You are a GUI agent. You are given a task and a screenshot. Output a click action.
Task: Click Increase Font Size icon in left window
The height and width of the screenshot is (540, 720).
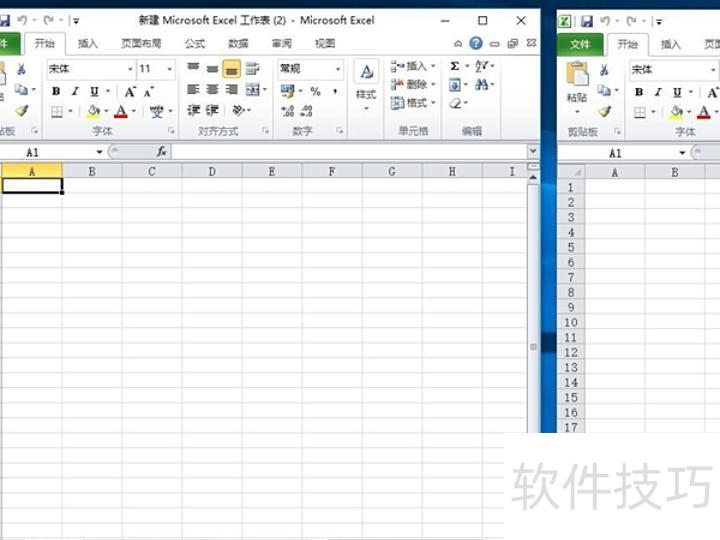(x=130, y=91)
